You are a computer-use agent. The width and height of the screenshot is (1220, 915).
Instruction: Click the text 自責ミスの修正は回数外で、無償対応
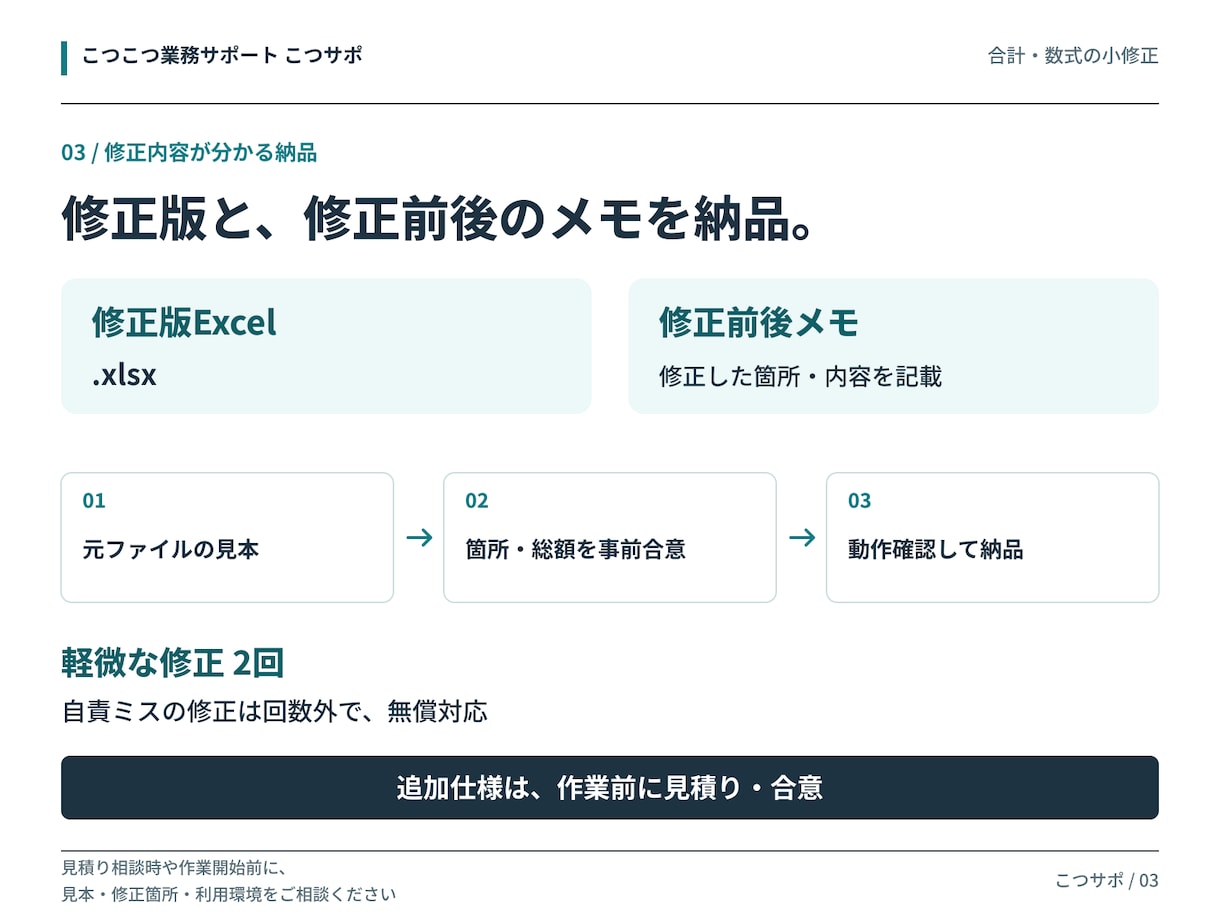pos(275,712)
